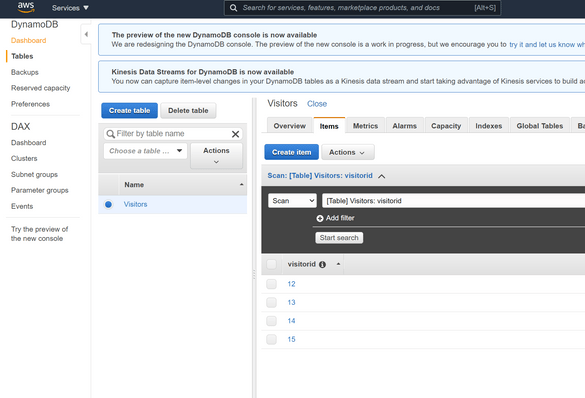Click the Start search button
Image resolution: width=585 pixels, height=398 pixels.
click(339, 238)
